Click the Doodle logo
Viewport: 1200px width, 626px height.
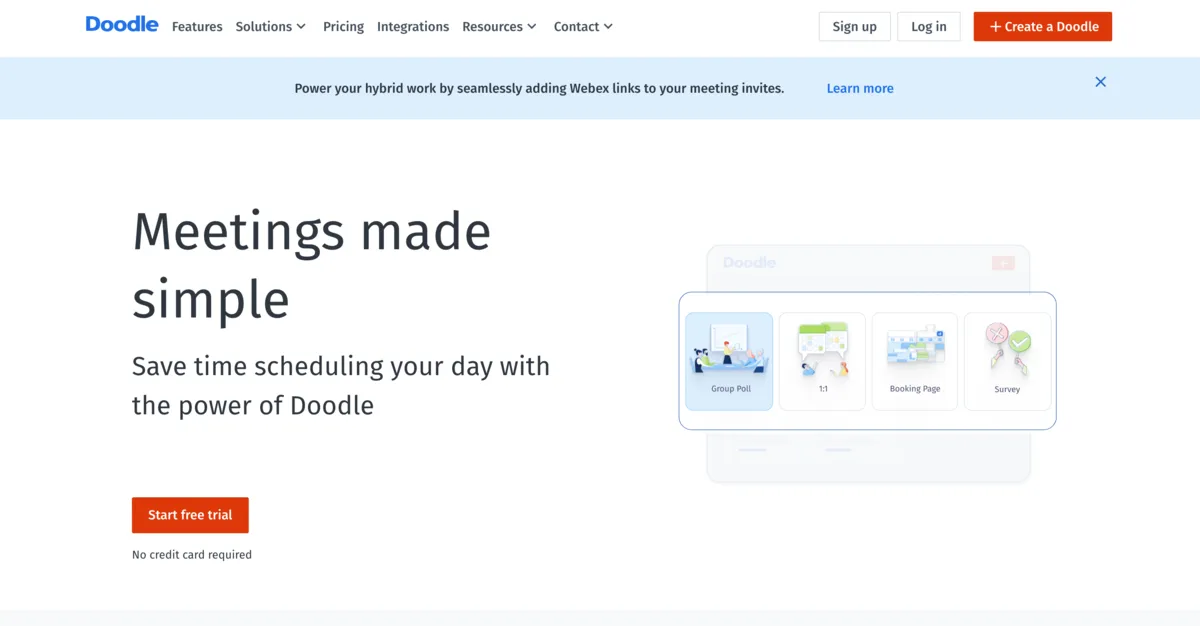click(121, 24)
